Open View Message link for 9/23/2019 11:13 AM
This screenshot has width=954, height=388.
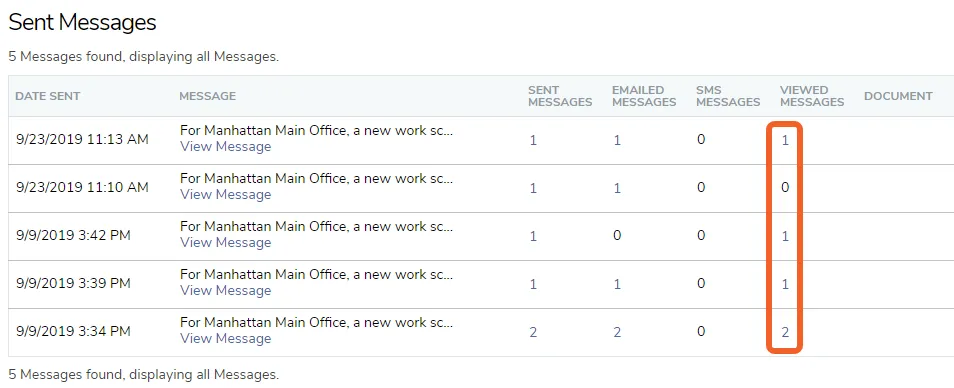pyautogui.click(x=225, y=147)
